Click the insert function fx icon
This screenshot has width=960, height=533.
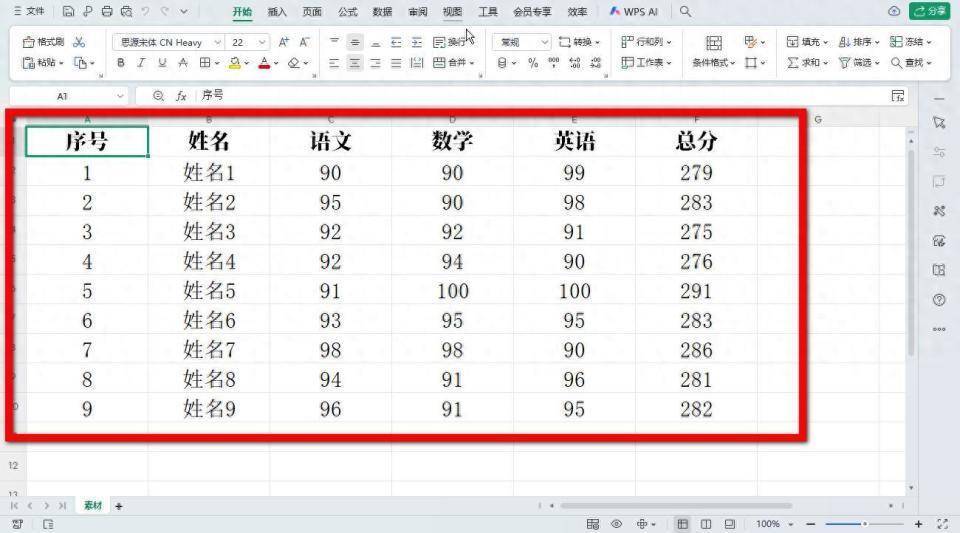tap(181, 96)
